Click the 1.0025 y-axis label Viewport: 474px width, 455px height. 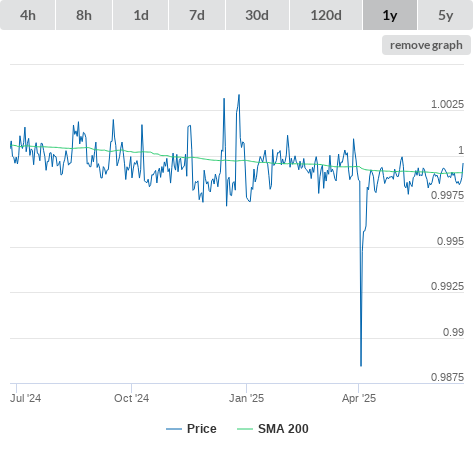[x=447, y=104]
